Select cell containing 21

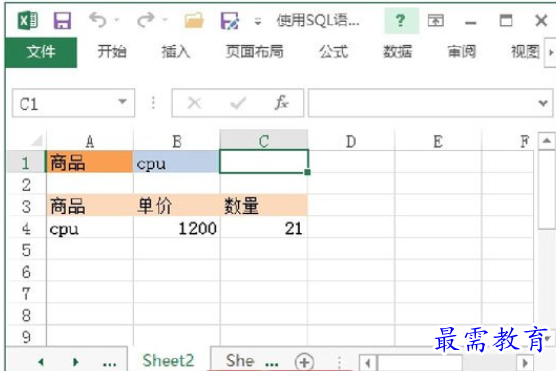(x=264, y=228)
